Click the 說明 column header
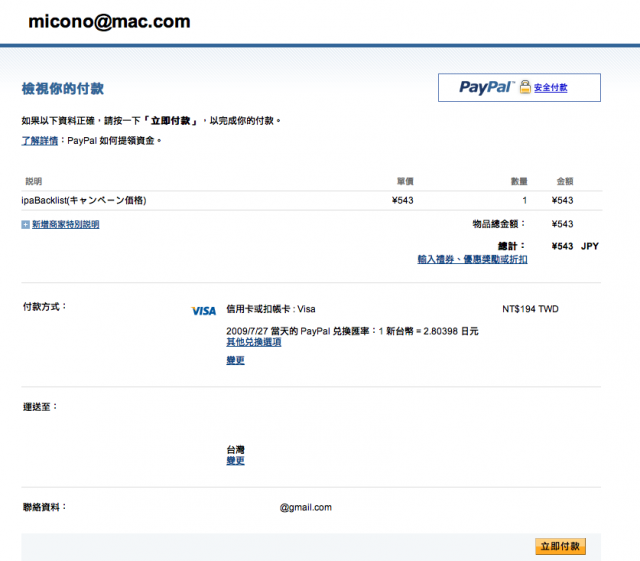The height and width of the screenshot is (561, 640). coord(33,181)
